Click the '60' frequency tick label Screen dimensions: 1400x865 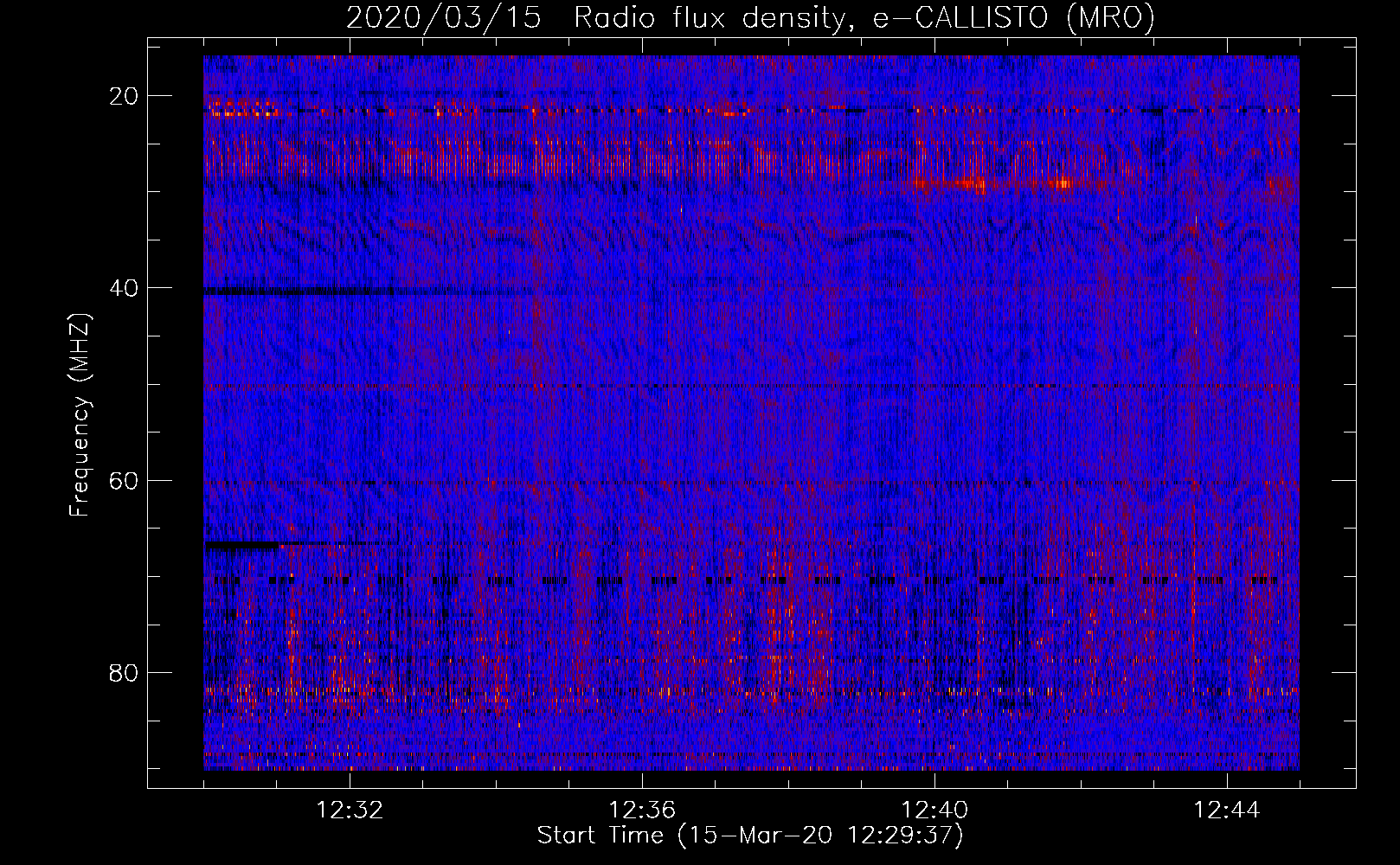[x=124, y=480]
